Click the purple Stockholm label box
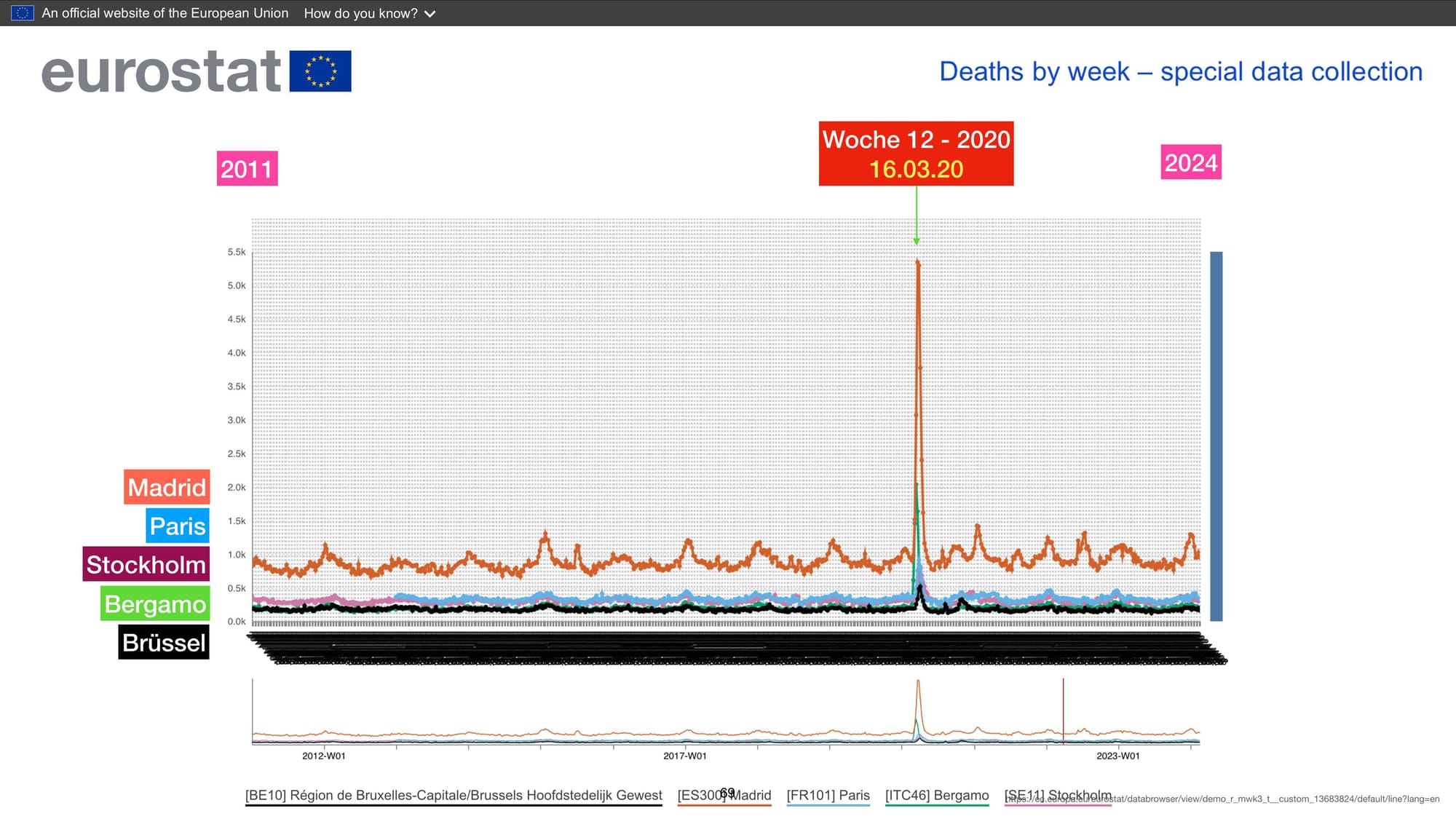1456x819 pixels. click(x=146, y=564)
